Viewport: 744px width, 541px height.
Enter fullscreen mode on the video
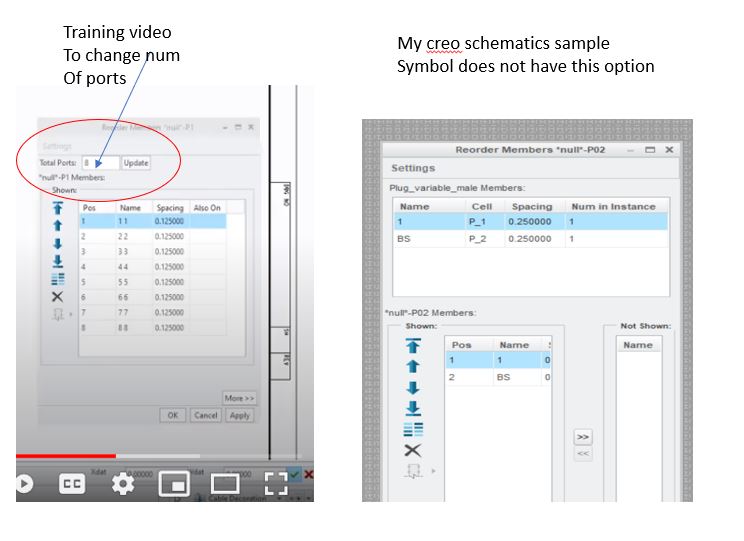(276, 483)
